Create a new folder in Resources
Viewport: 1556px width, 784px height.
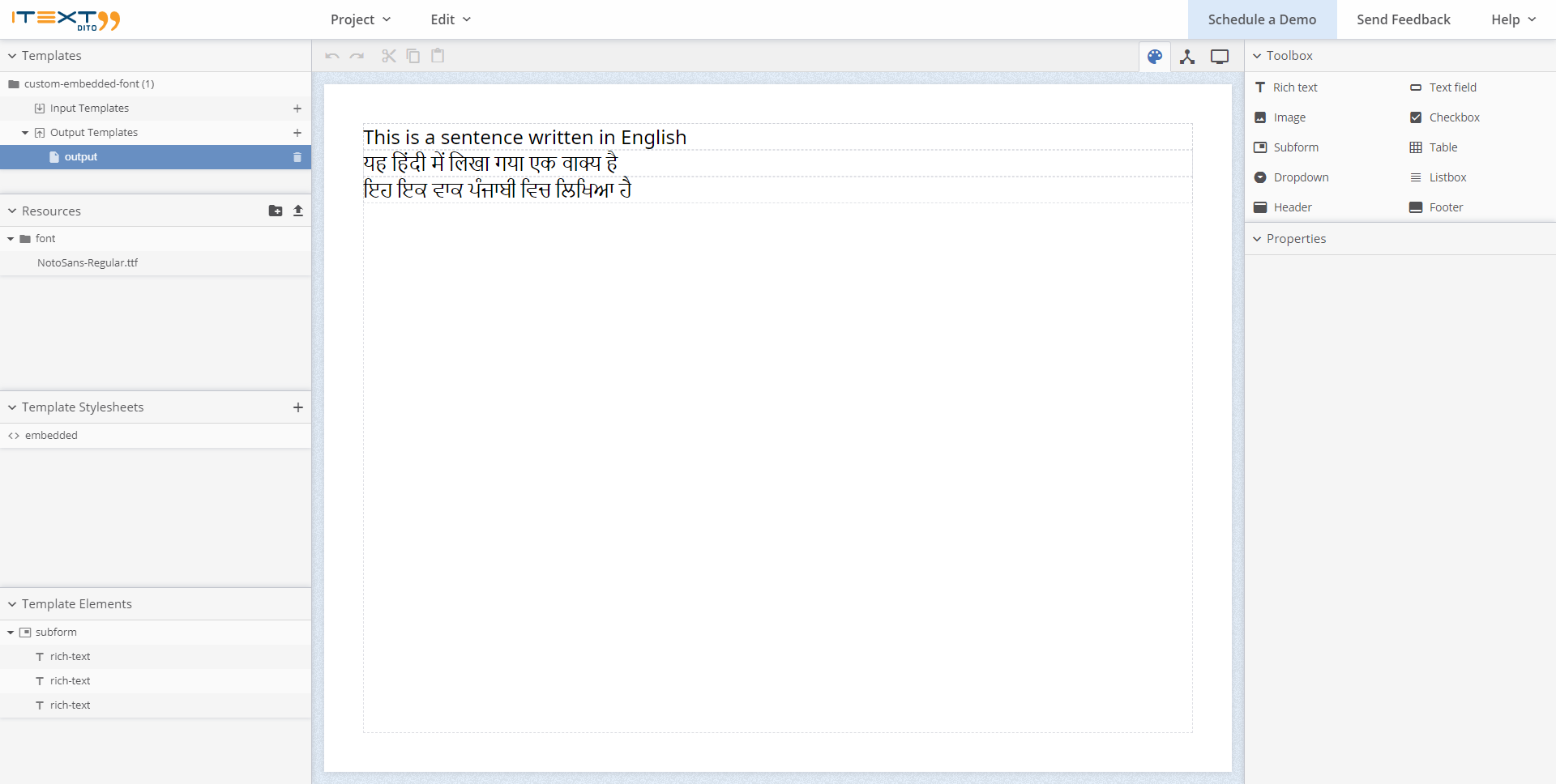[276, 211]
